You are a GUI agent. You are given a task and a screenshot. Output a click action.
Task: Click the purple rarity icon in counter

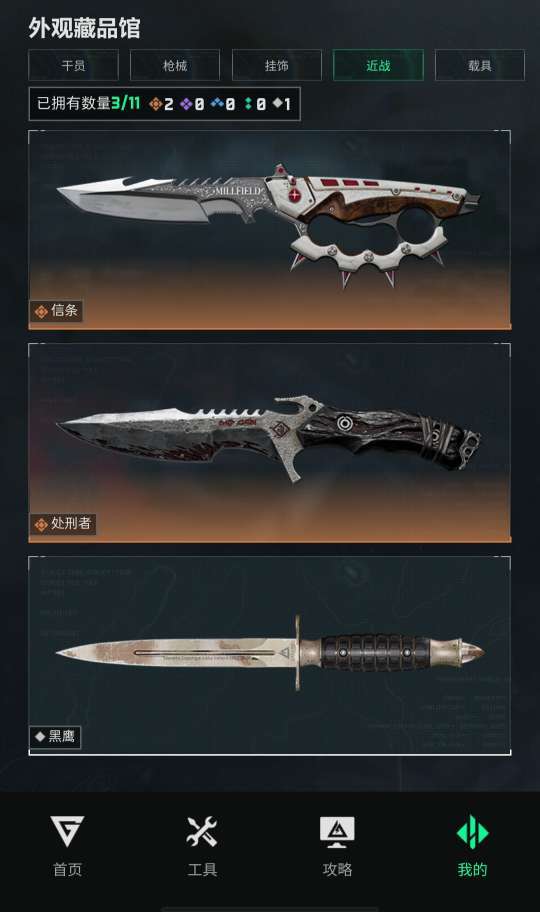[186, 104]
